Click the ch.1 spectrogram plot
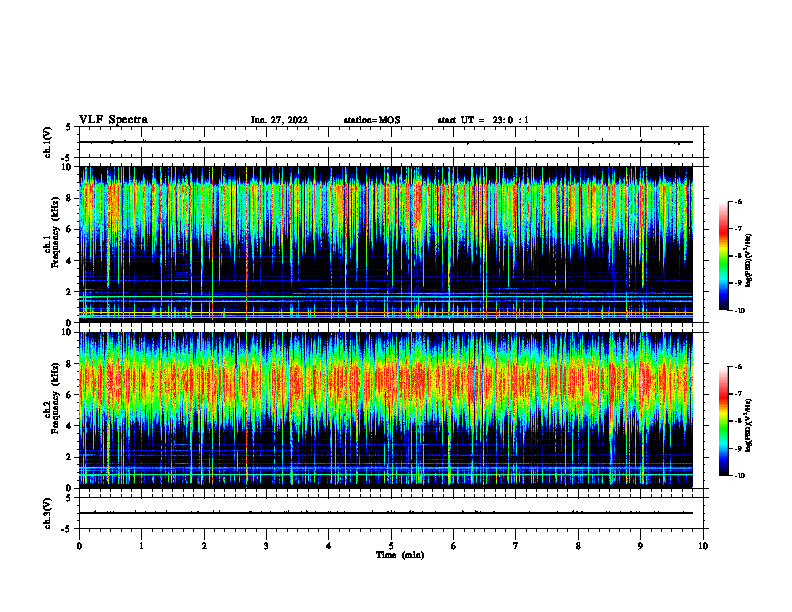This screenshot has height=612, width=792. 386,244
